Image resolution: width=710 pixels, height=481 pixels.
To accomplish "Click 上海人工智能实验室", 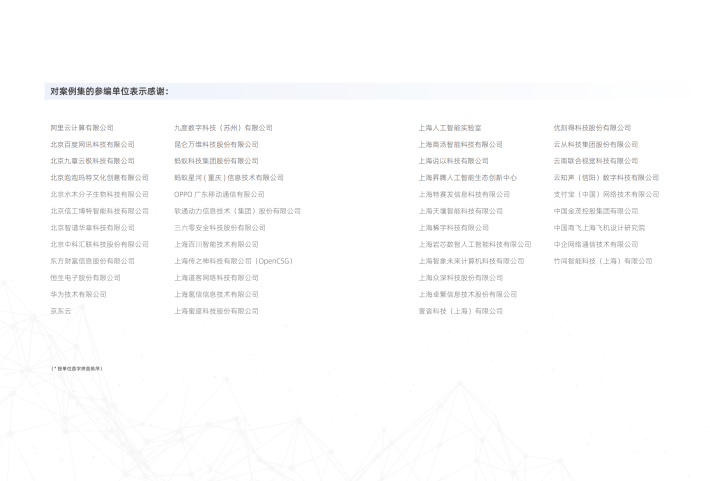I will coord(450,128).
